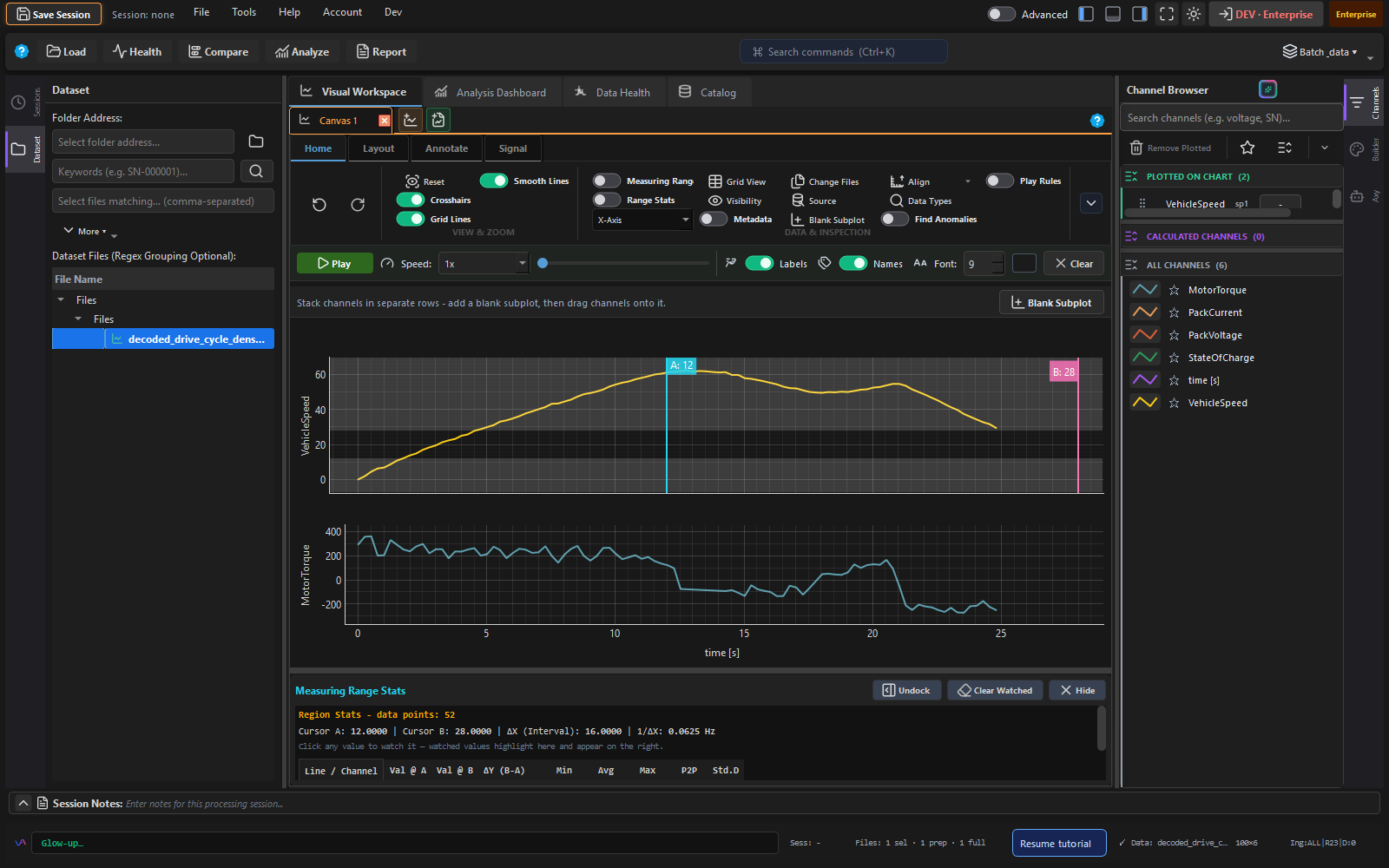Enable the Range Stats toggle
Viewport: 1389px width, 868px height.
pos(607,200)
